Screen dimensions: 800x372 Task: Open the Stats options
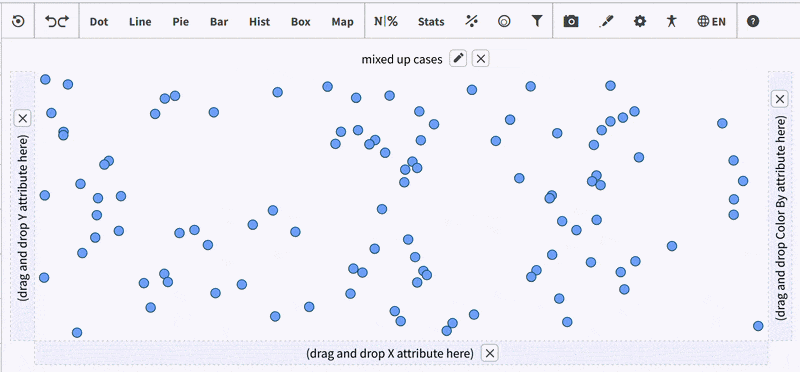[x=431, y=22]
